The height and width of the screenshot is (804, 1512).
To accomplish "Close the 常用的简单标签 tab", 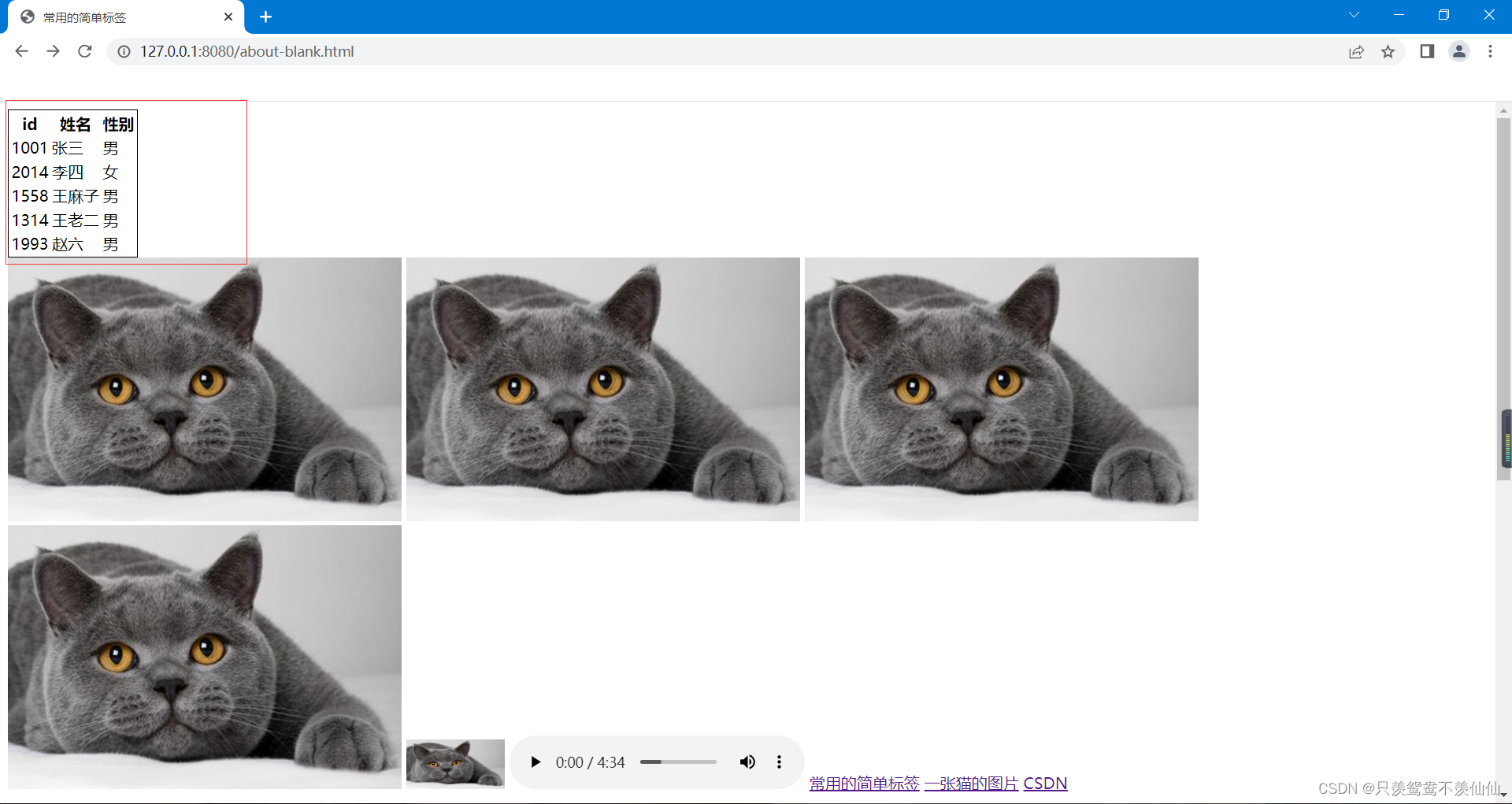I will click(228, 17).
